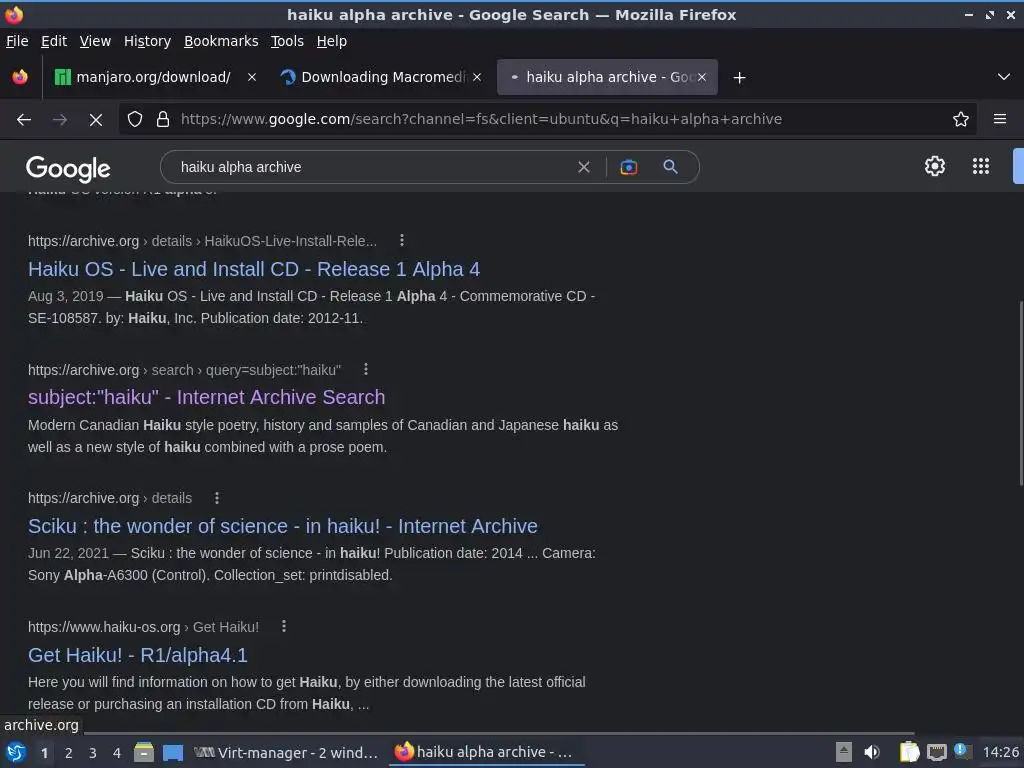This screenshot has width=1024, height=768.
Task: Open the History menu
Action: click(148, 41)
